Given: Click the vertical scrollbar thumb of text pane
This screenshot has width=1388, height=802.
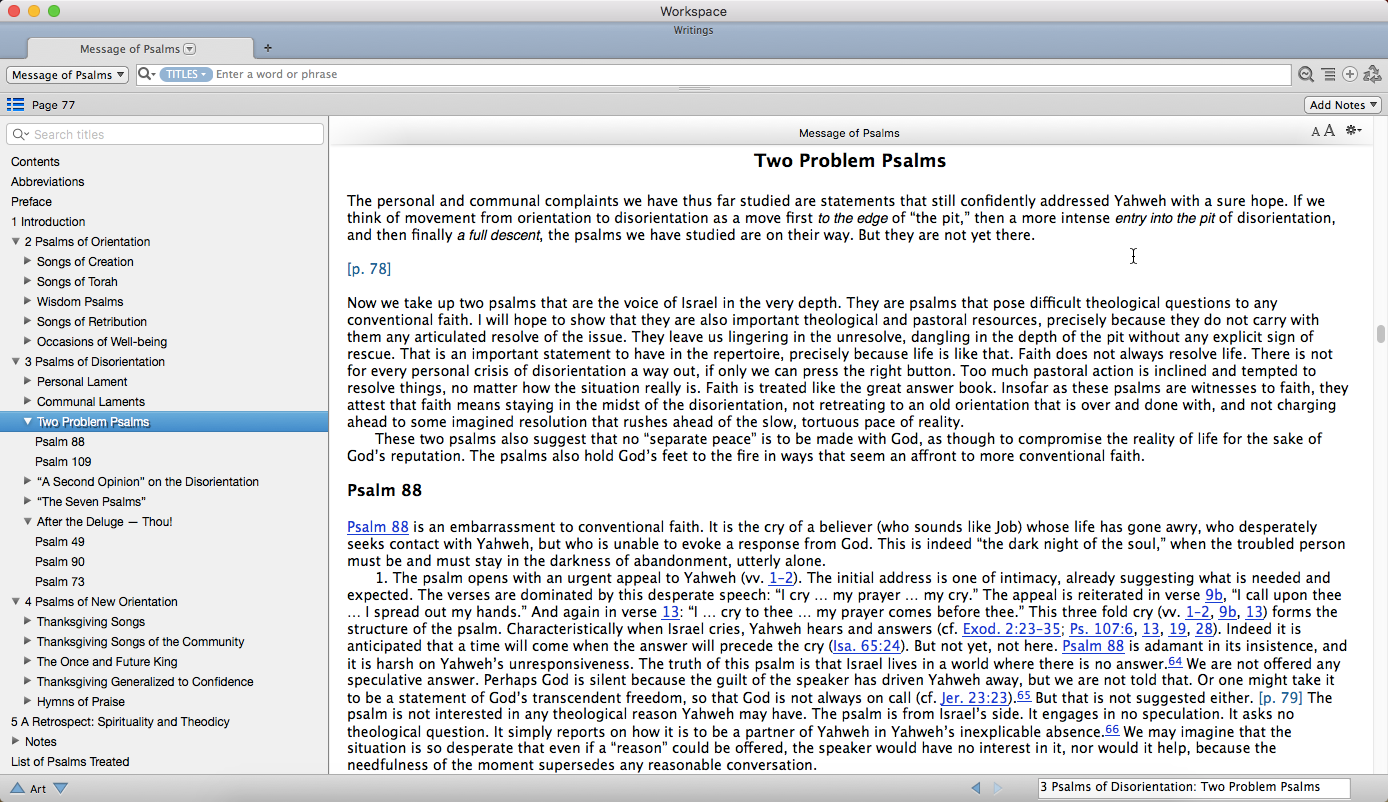Looking at the screenshot, I should coord(1381,334).
